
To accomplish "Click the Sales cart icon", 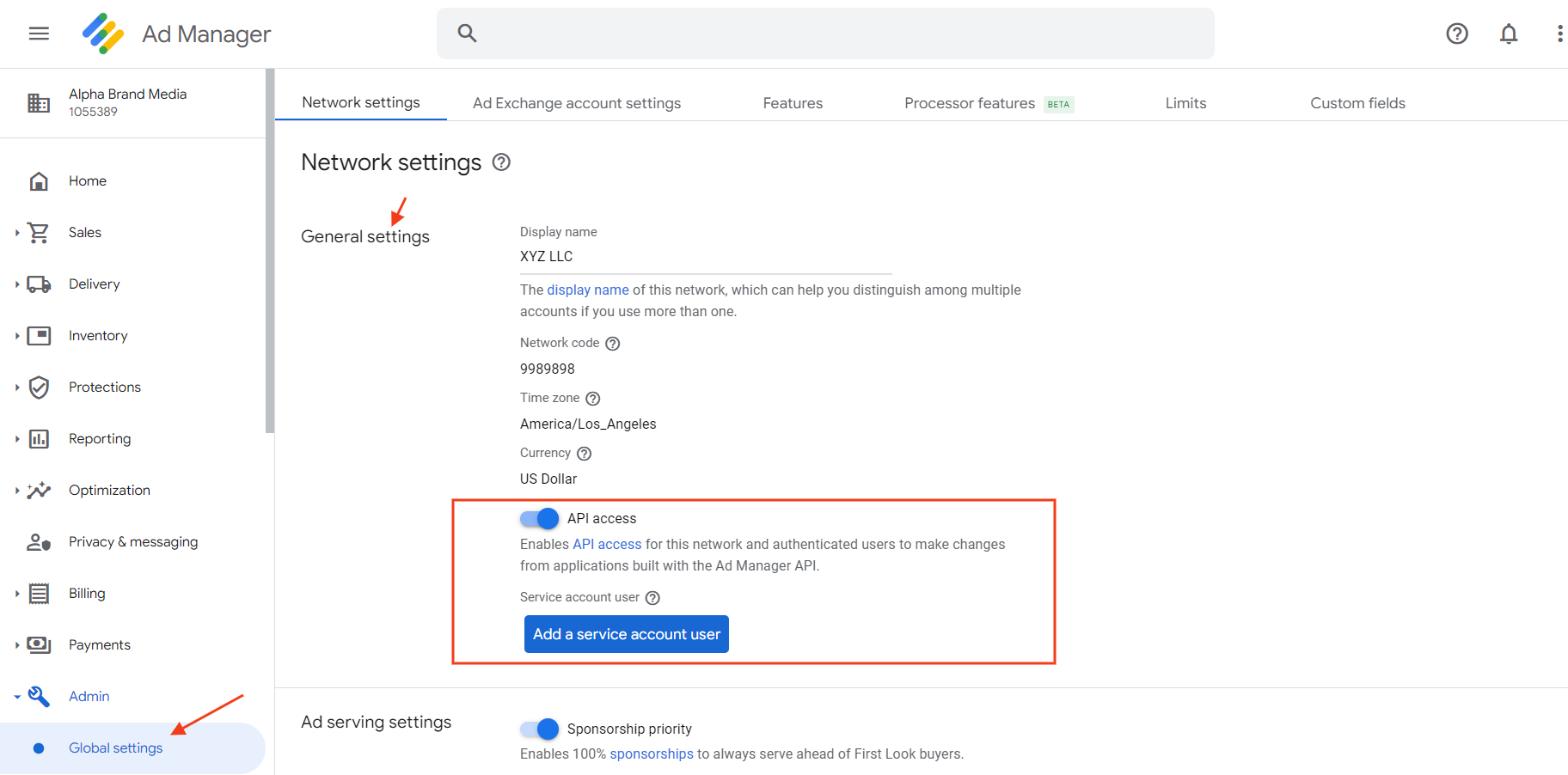I will [39, 233].
